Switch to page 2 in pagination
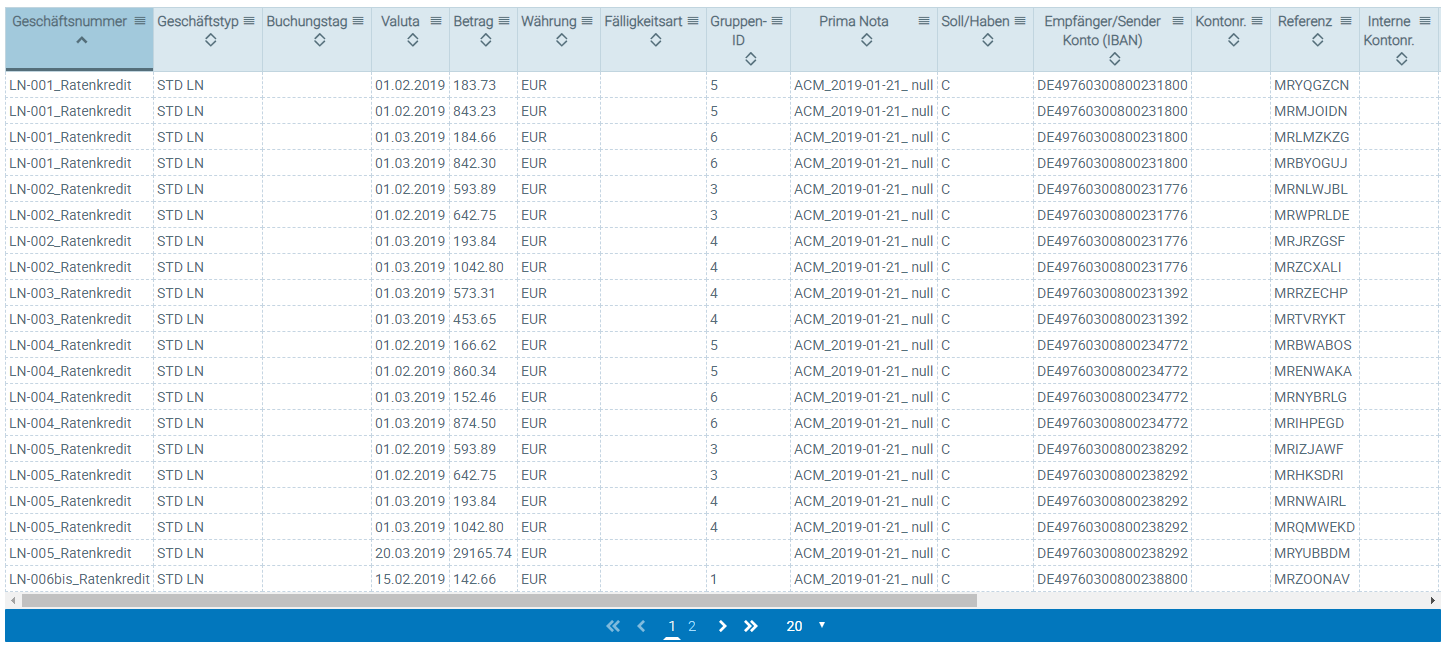The height and width of the screenshot is (648, 1443). pyautogui.click(x=692, y=626)
